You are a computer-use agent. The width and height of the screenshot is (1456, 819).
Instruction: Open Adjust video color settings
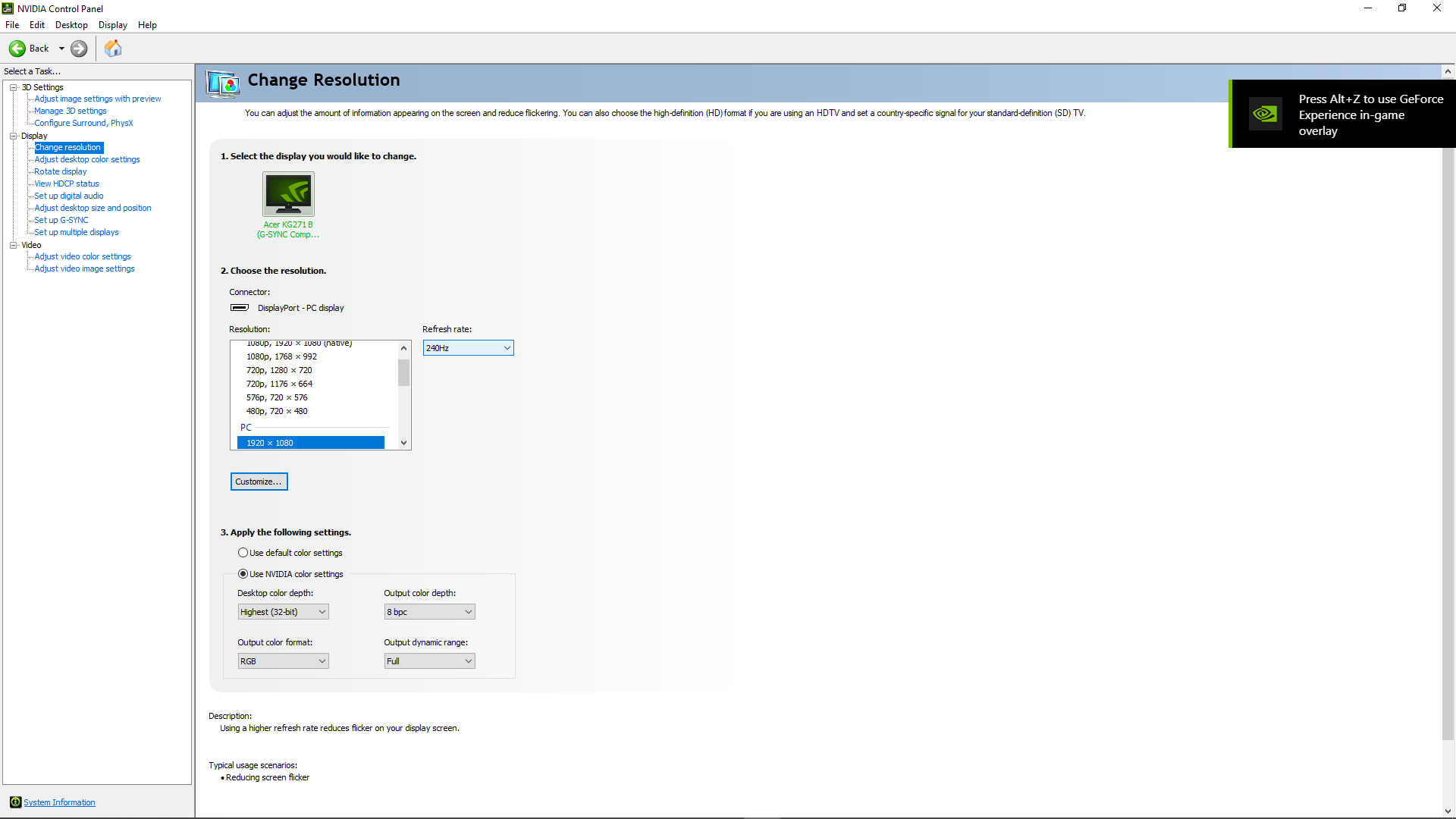click(x=83, y=256)
